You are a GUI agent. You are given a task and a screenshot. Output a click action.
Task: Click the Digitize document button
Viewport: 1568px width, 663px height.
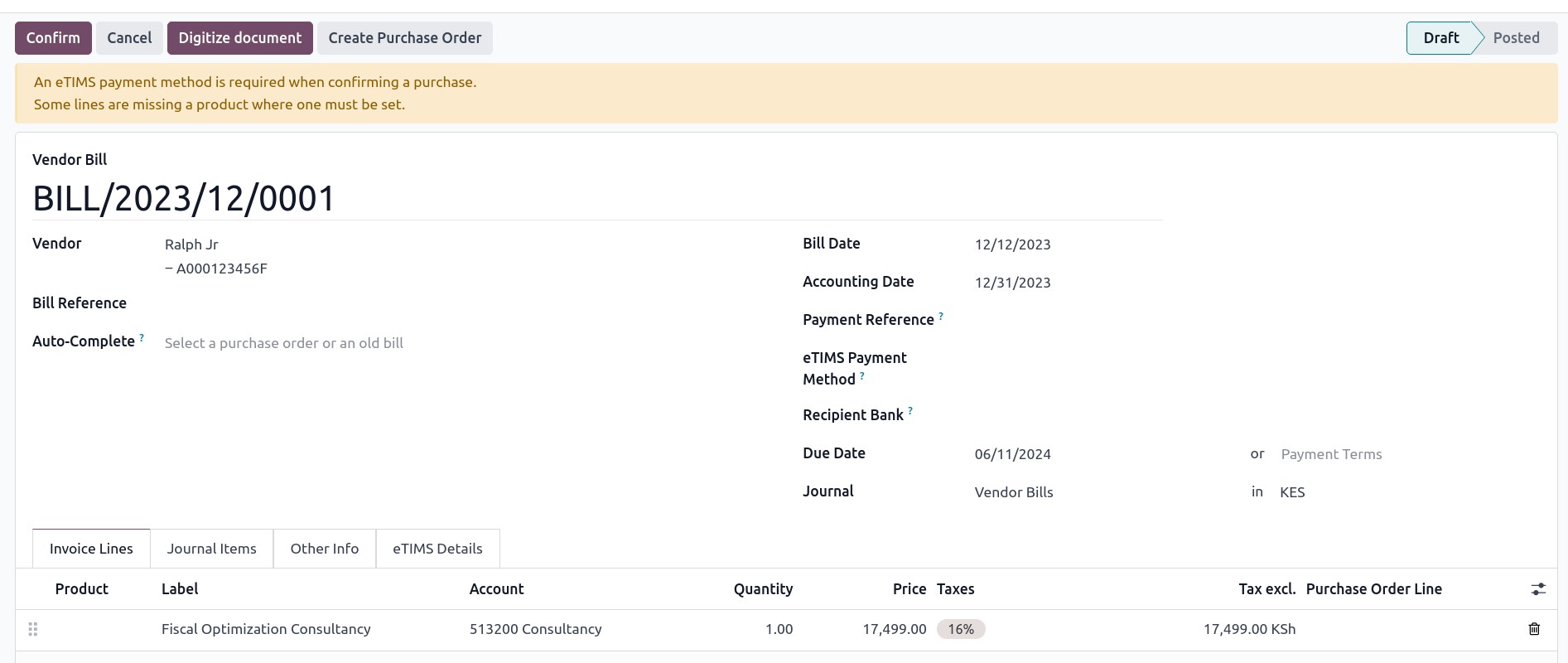[239, 38]
